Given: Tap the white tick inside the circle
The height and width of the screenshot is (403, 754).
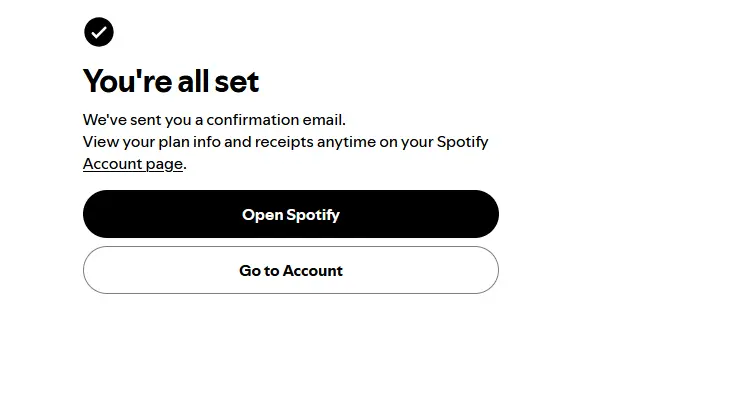Looking at the screenshot, I should 99,32.
